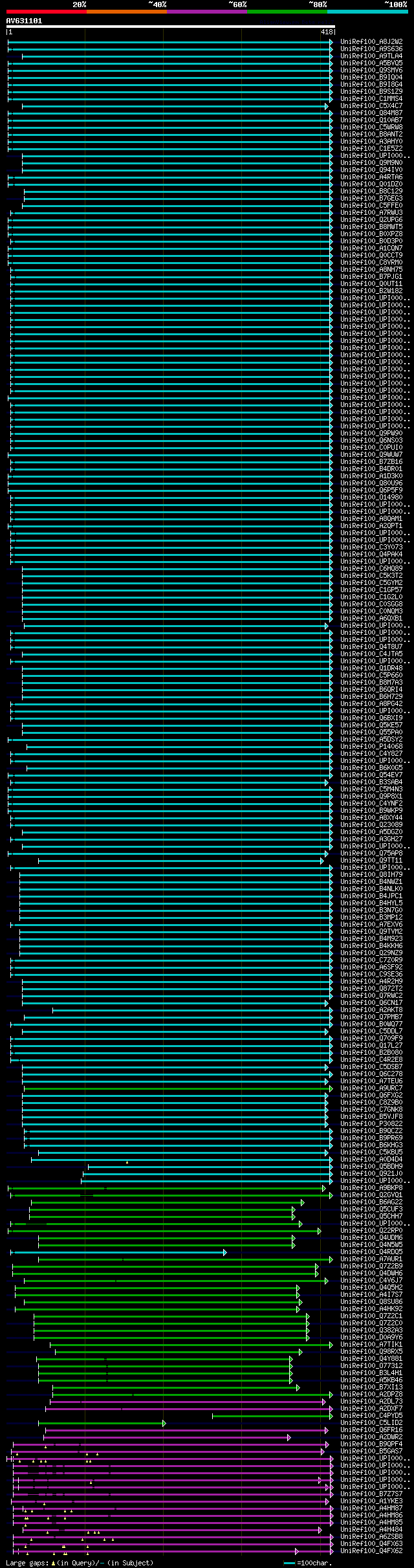The image size is (414, 1568).
Task: Open hit UniRef100_A5BVQ5
Action: click(x=371, y=63)
